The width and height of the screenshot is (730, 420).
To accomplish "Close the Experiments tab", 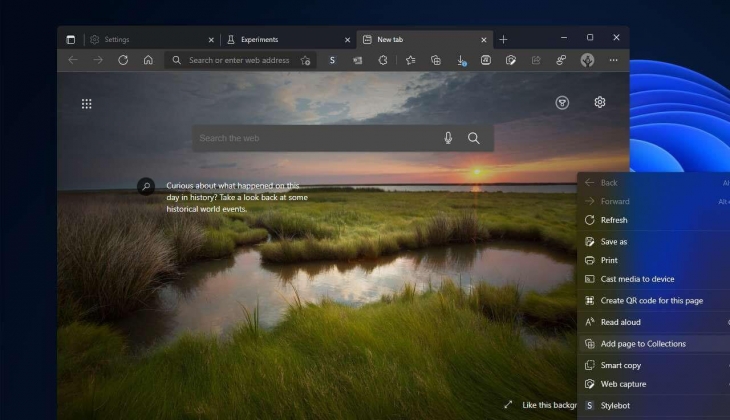I will (x=347, y=40).
